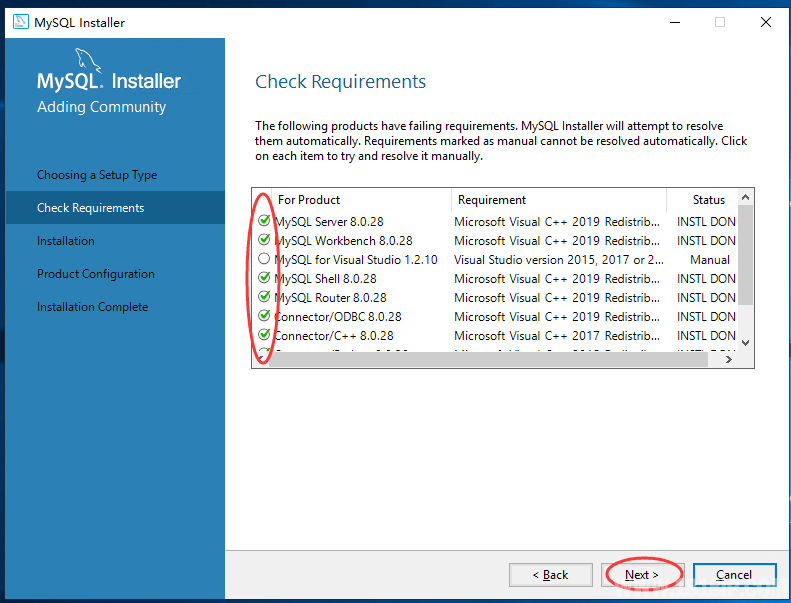This screenshot has height=603, width=791.
Task: Select the MySQL Router 8.0.28 row
Action: click(495, 298)
